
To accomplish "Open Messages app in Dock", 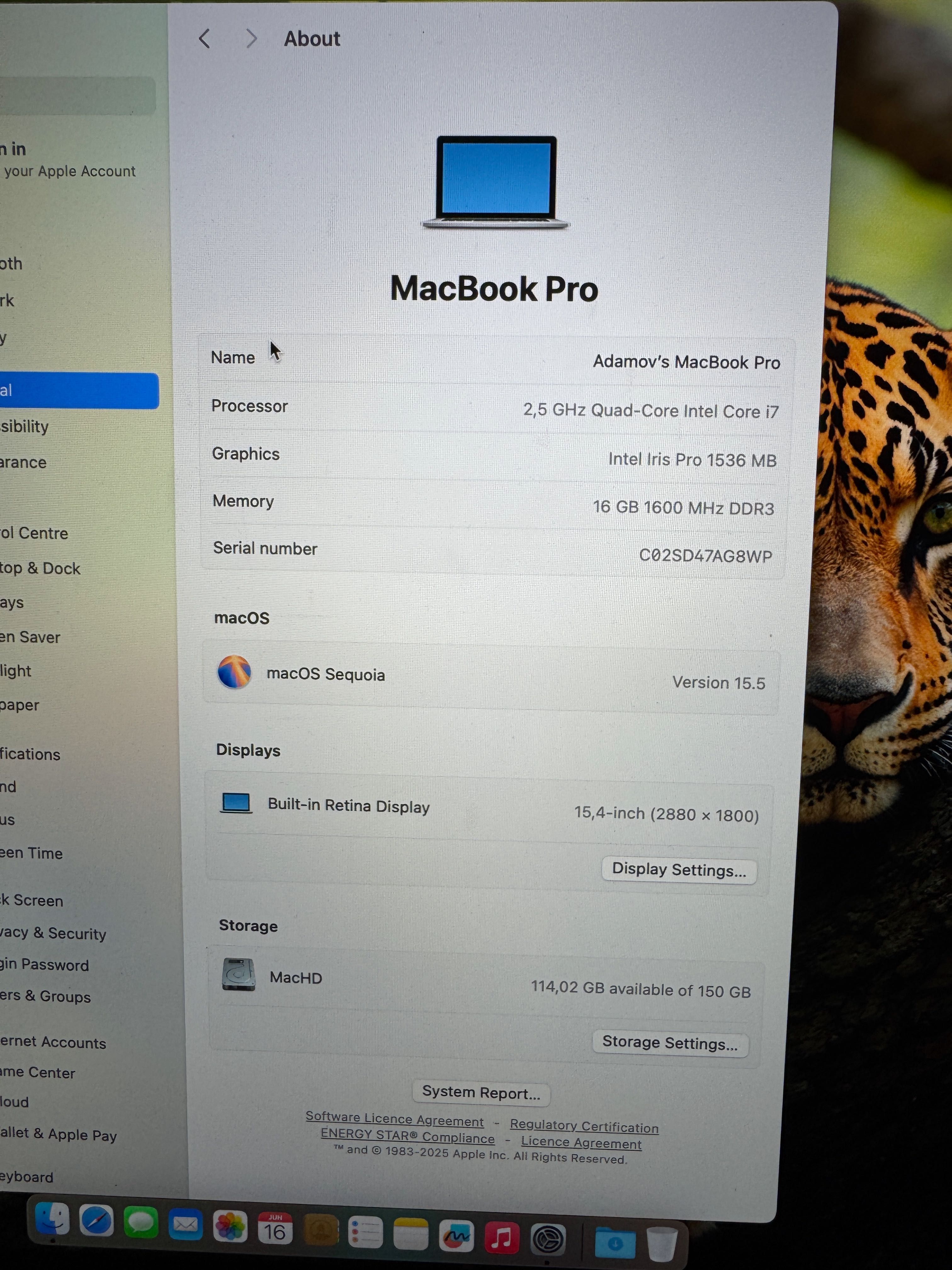I will (141, 1222).
